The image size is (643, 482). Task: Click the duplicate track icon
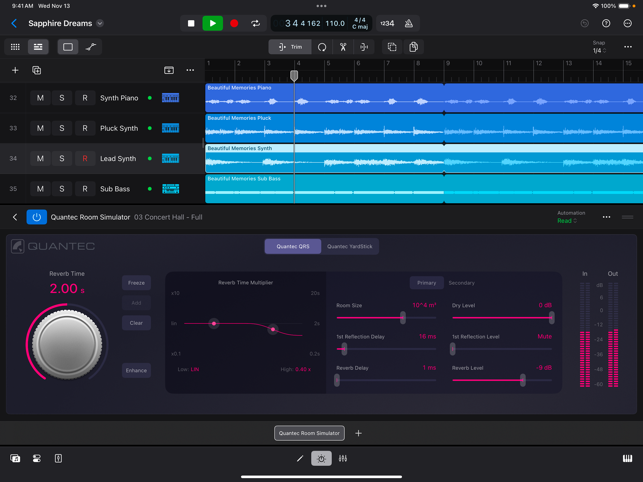click(x=36, y=71)
